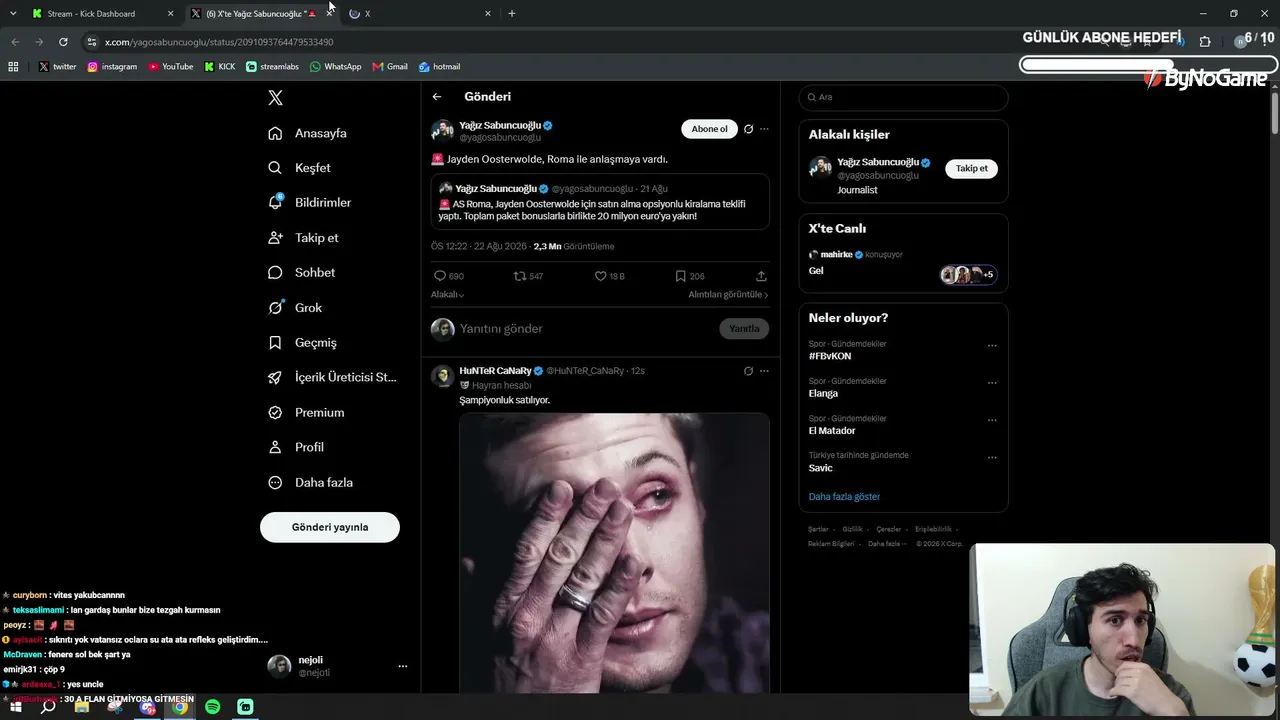Open more options for El Matador trend
The height and width of the screenshot is (720, 1280).
point(992,420)
